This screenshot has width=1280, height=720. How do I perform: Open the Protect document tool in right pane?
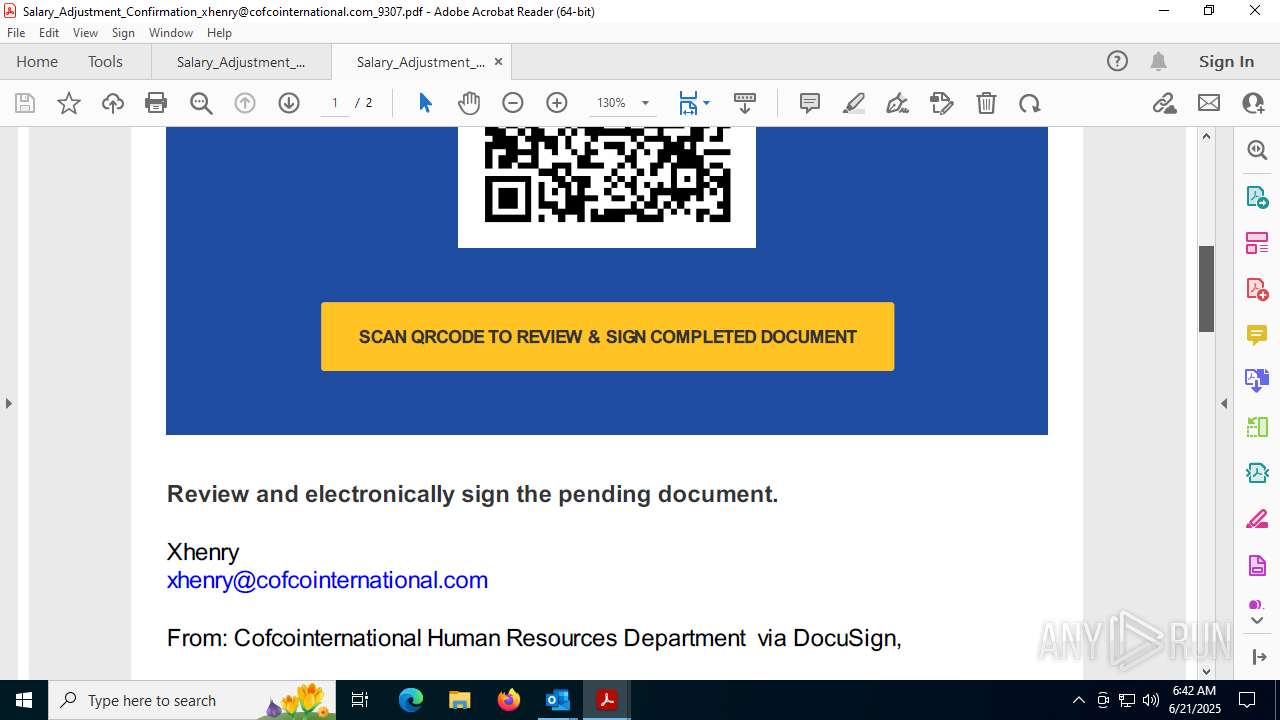pyautogui.click(x=1257, y=566)
